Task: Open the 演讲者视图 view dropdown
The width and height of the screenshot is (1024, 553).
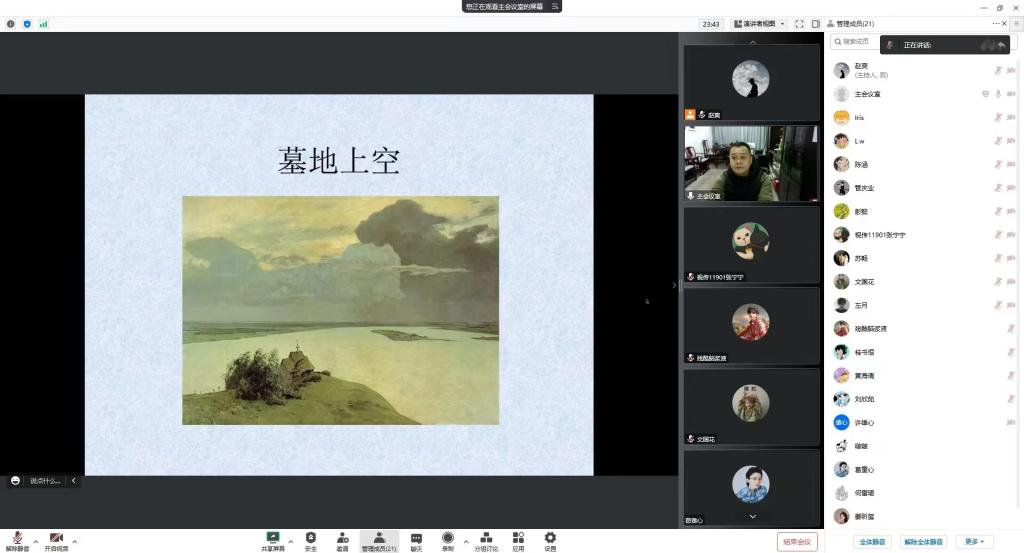Action: pyautogui.click(x=760, y=24)
